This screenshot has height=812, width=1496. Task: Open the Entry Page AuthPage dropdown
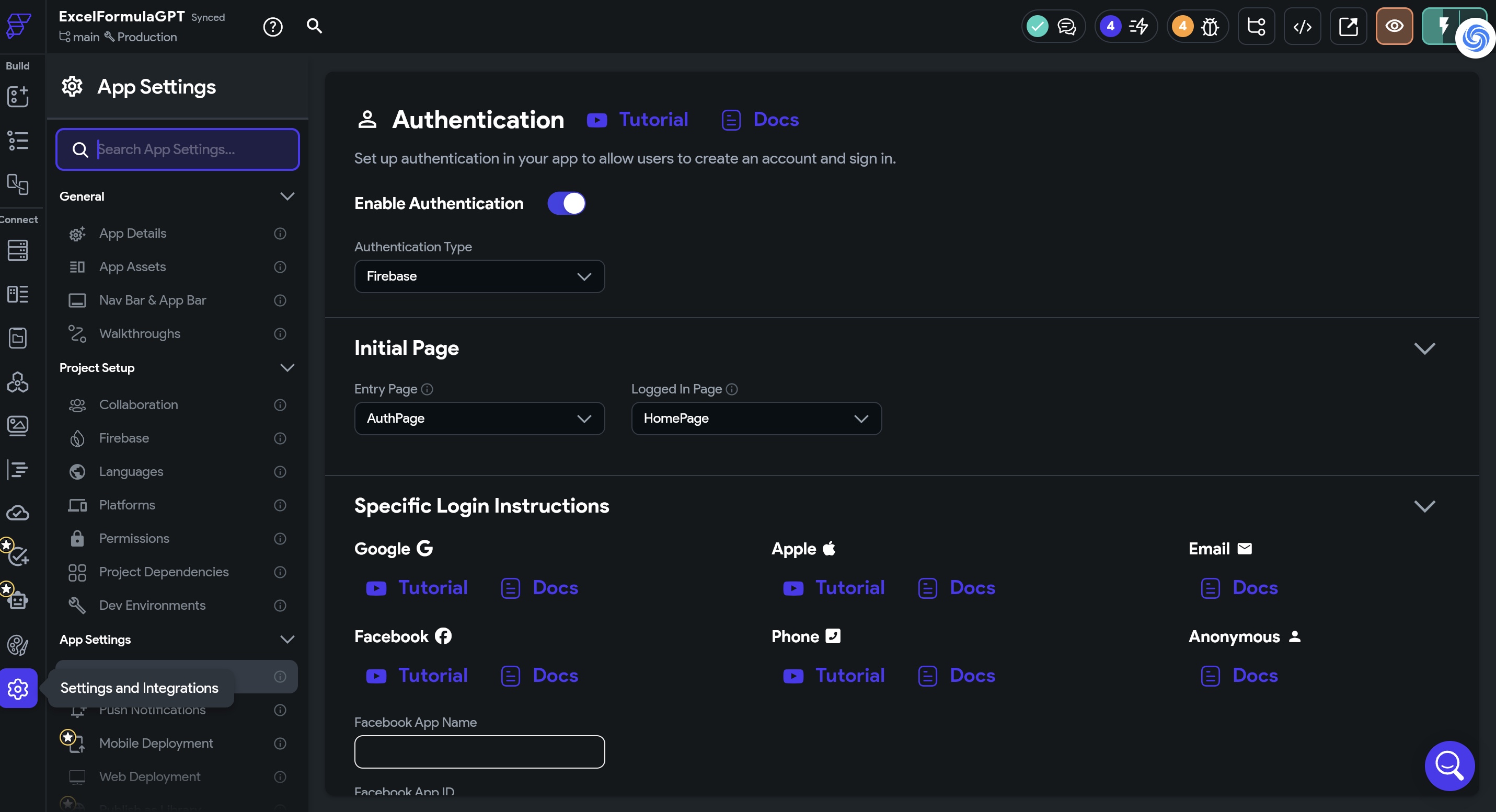click(479, 419)
